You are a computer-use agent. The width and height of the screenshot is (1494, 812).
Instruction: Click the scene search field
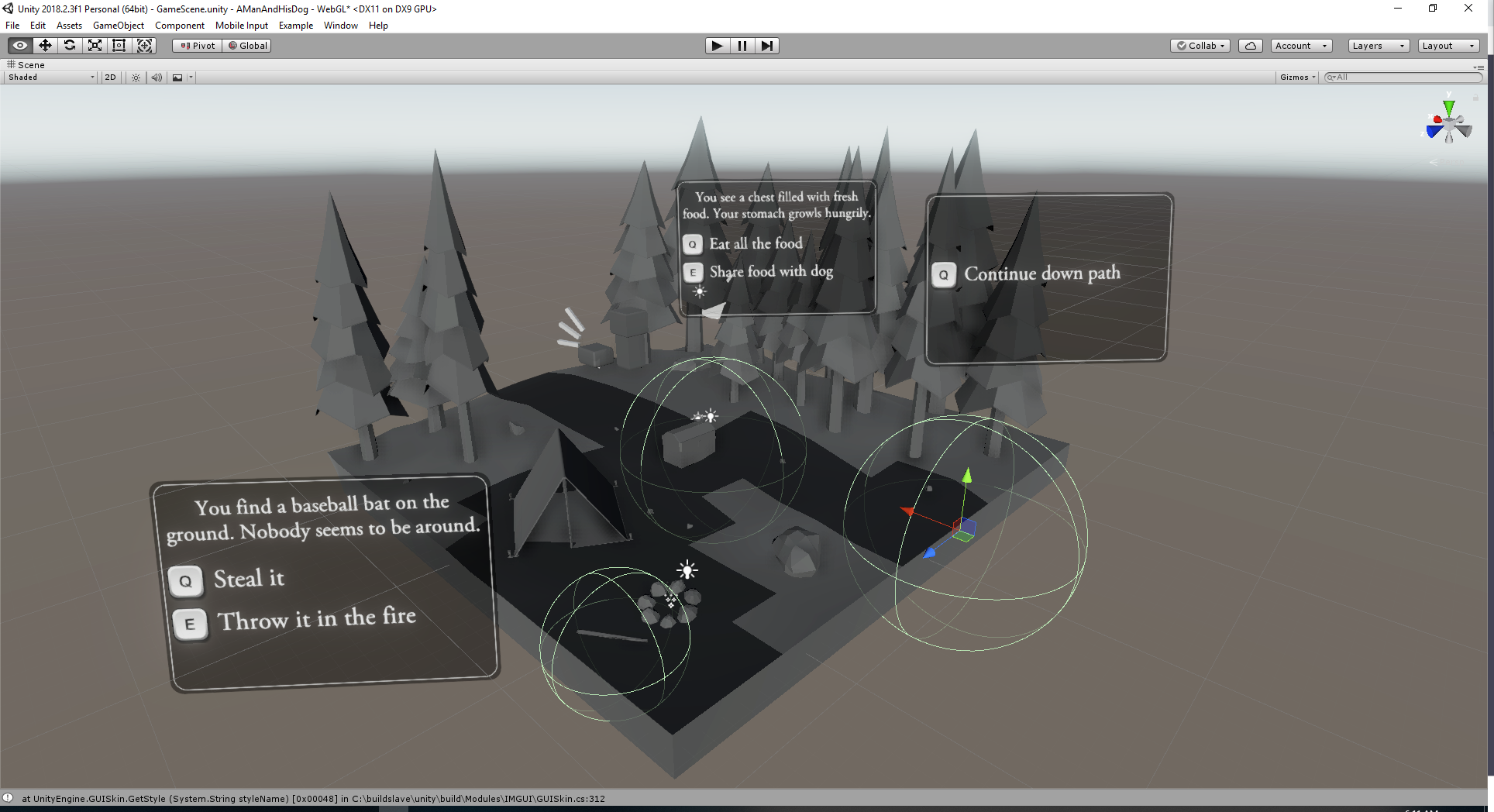click(x=1404, y=77)
